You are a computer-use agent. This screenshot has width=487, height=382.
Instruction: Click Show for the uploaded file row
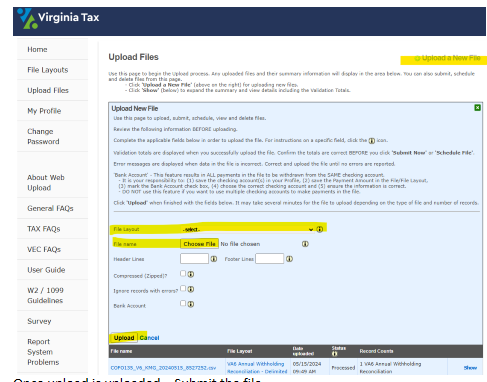pyautogui.click(x=470, y=368)
